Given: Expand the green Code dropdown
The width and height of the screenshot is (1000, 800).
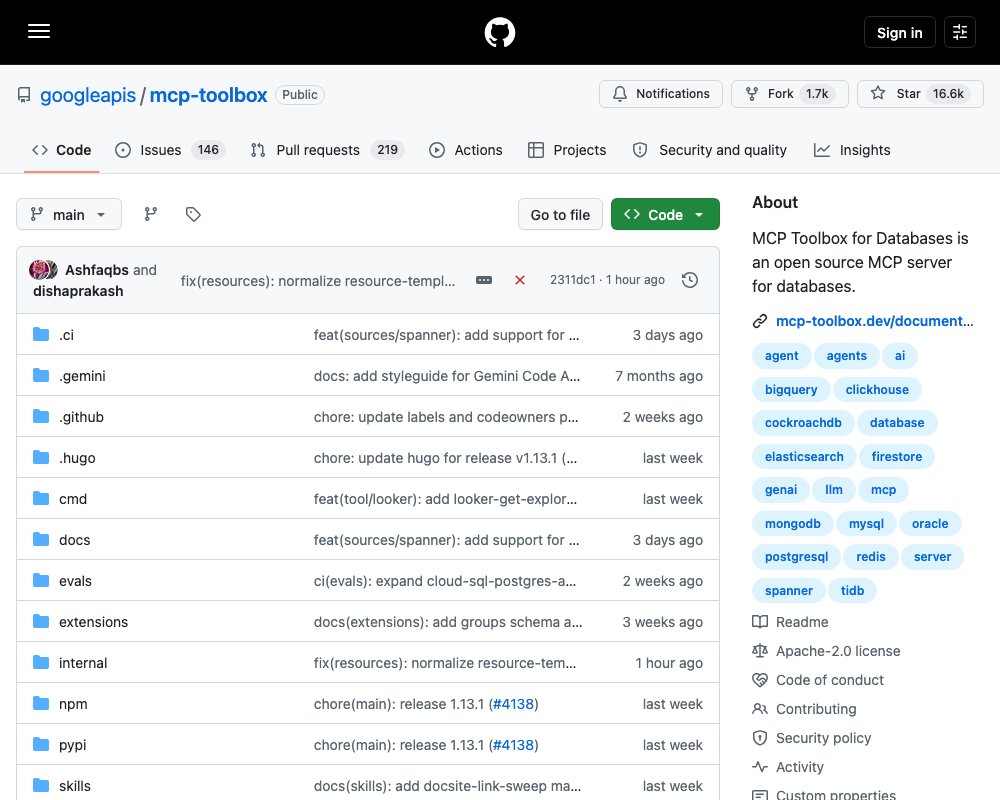Looking at the screenshot, I should coord(665,214).
